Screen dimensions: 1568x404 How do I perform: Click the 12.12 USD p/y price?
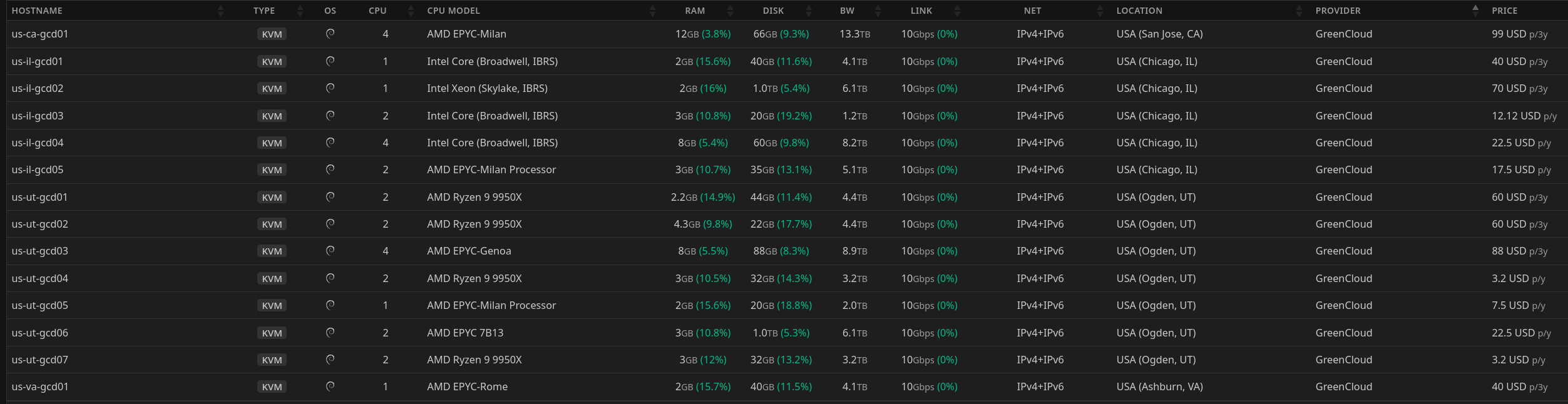pyautogui.click(x=1524, y=116)
